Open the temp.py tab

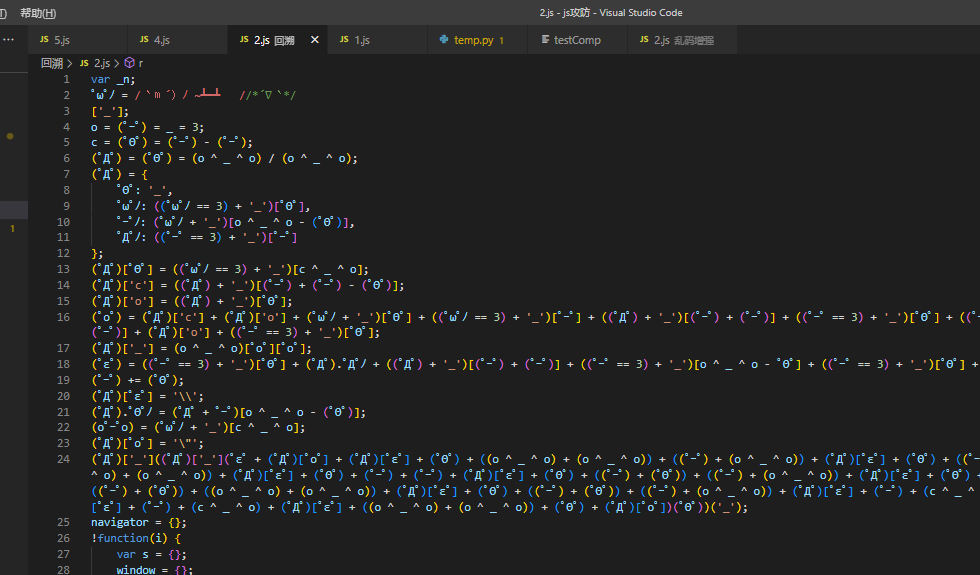(x=478, y=39)
